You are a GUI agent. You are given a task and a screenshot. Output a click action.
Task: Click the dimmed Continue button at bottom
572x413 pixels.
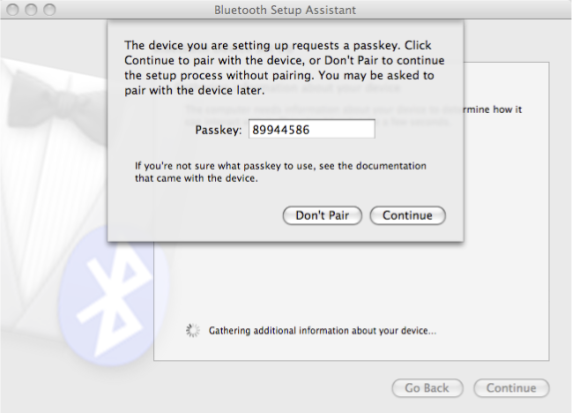click(x=511, y=388)
